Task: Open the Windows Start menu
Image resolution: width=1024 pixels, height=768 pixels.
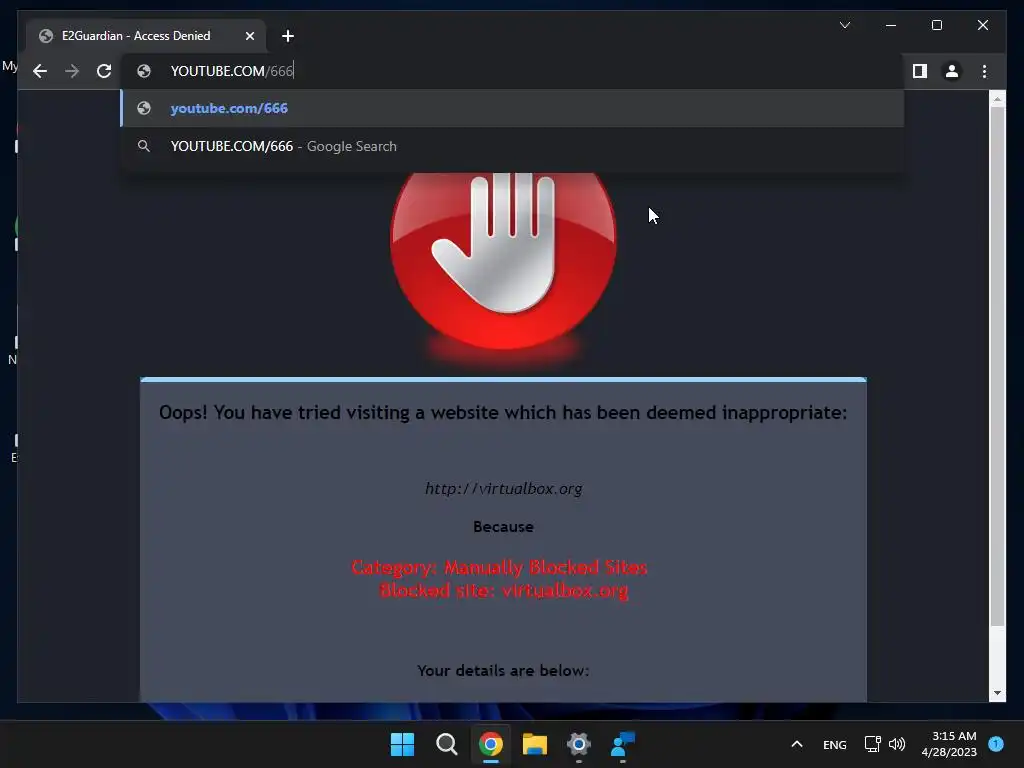Action: pyautogui.click(x=402, y=744)
